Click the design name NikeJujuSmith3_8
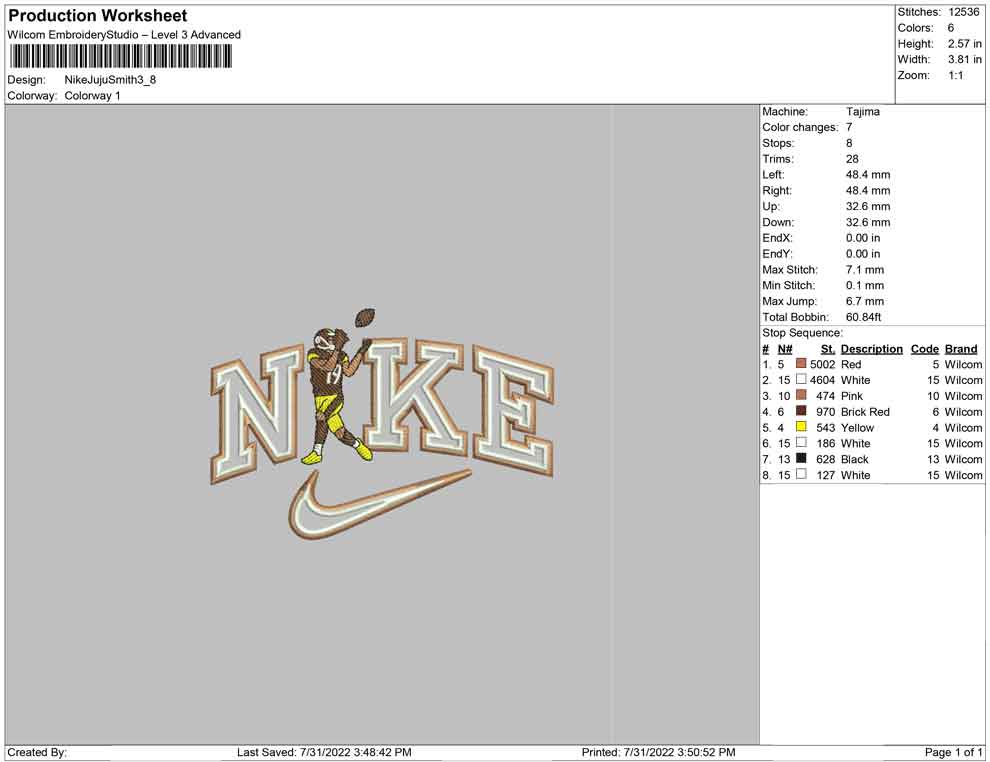 (110, 80)
